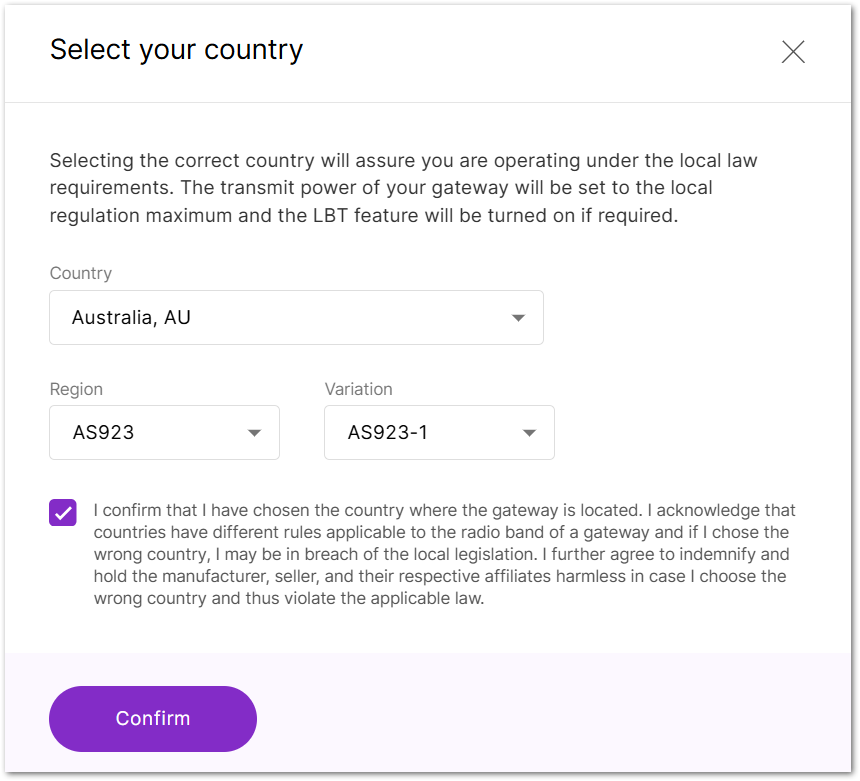Click the purple Confirm pill button

[152, 718]
